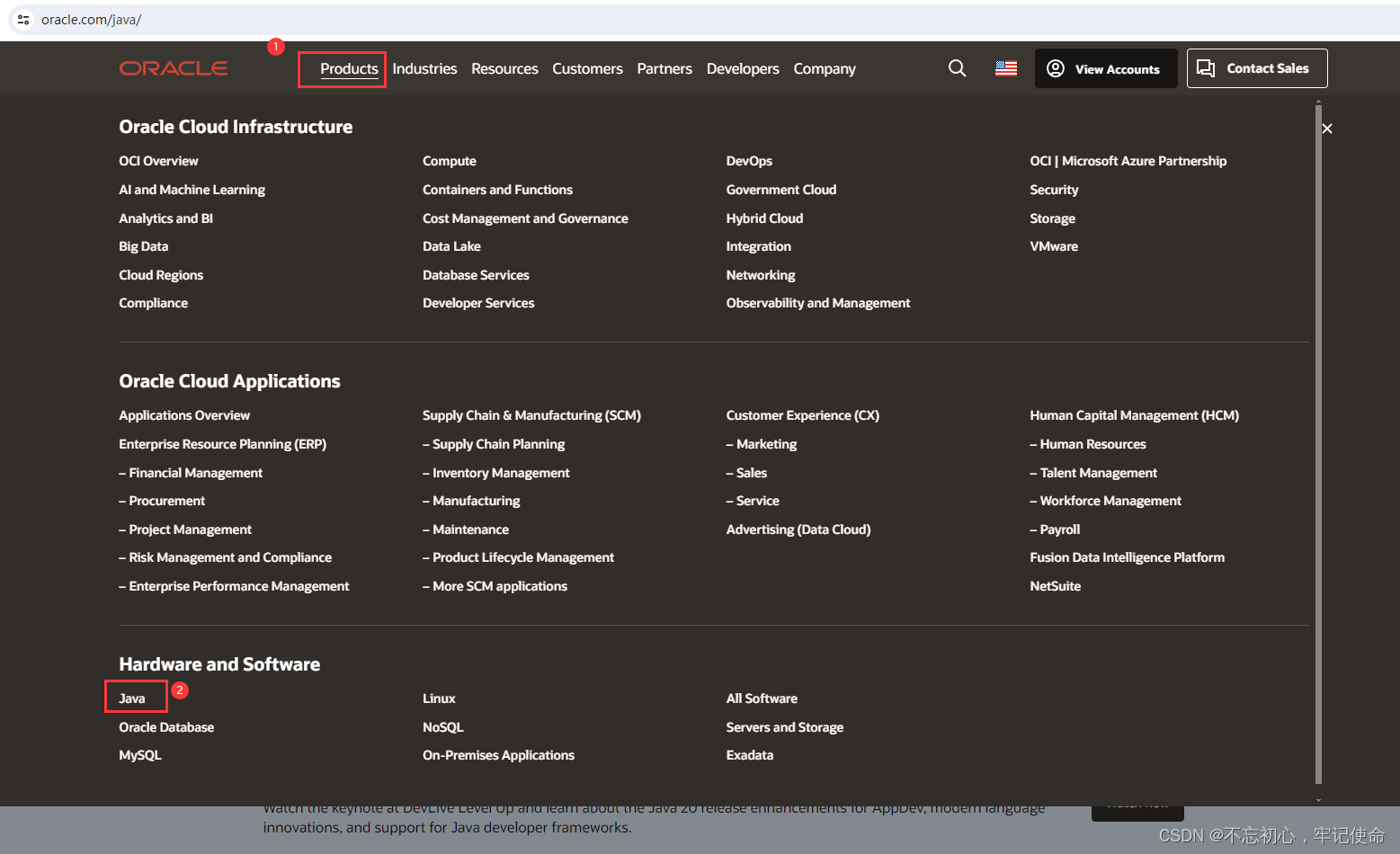
Task: Click the View Accounts button
Action: tap(1106, 68)
